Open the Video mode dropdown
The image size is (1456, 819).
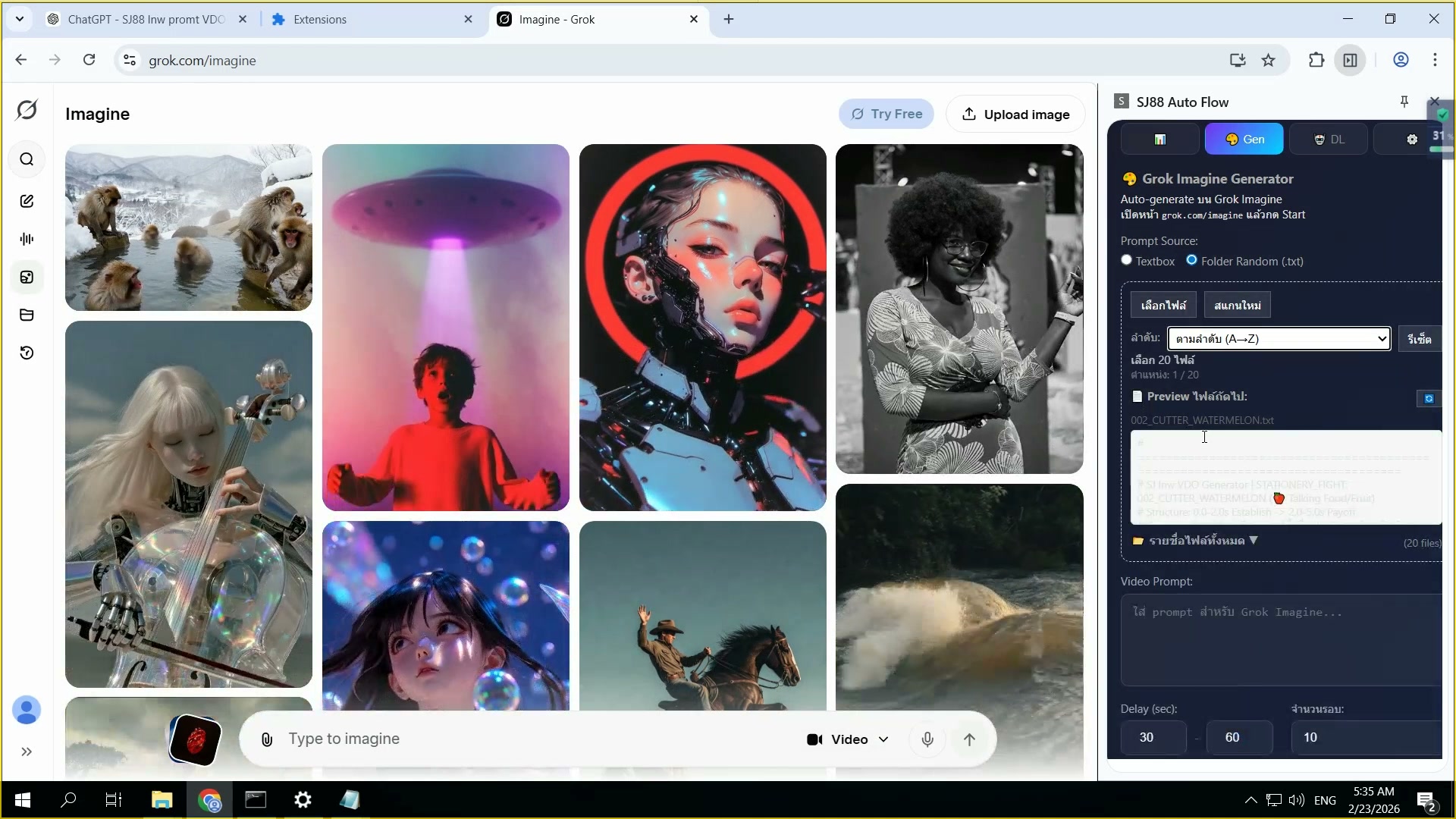click(x=847, y=739)
